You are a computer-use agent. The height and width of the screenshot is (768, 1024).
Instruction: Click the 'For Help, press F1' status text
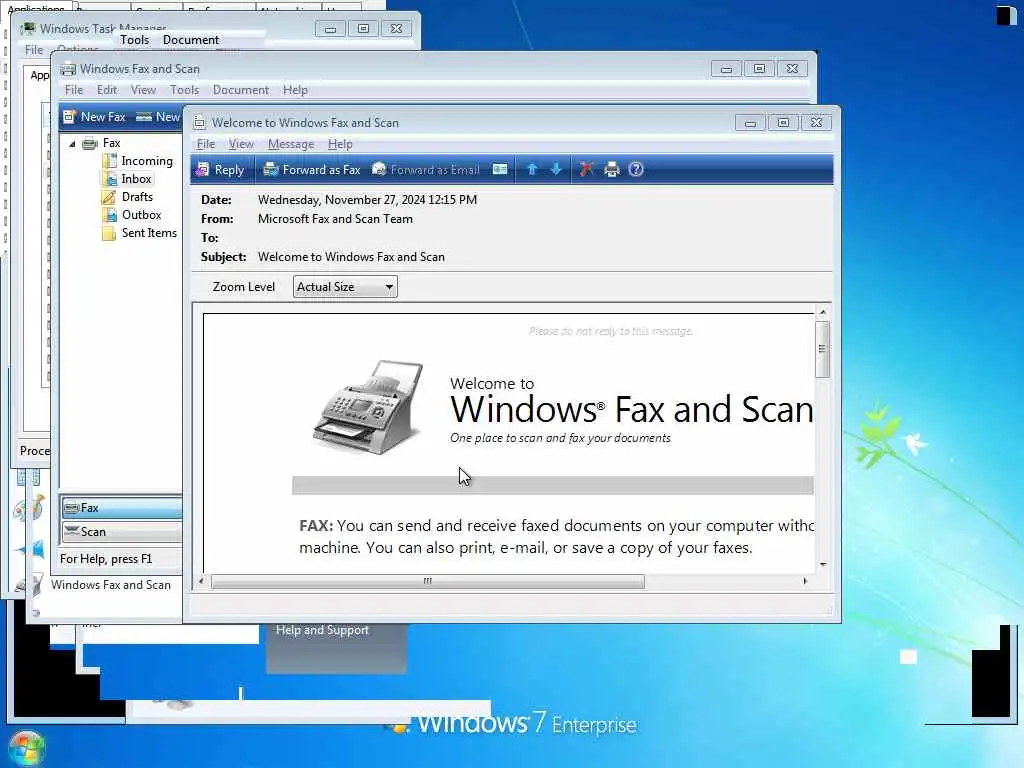pos(106,559)
